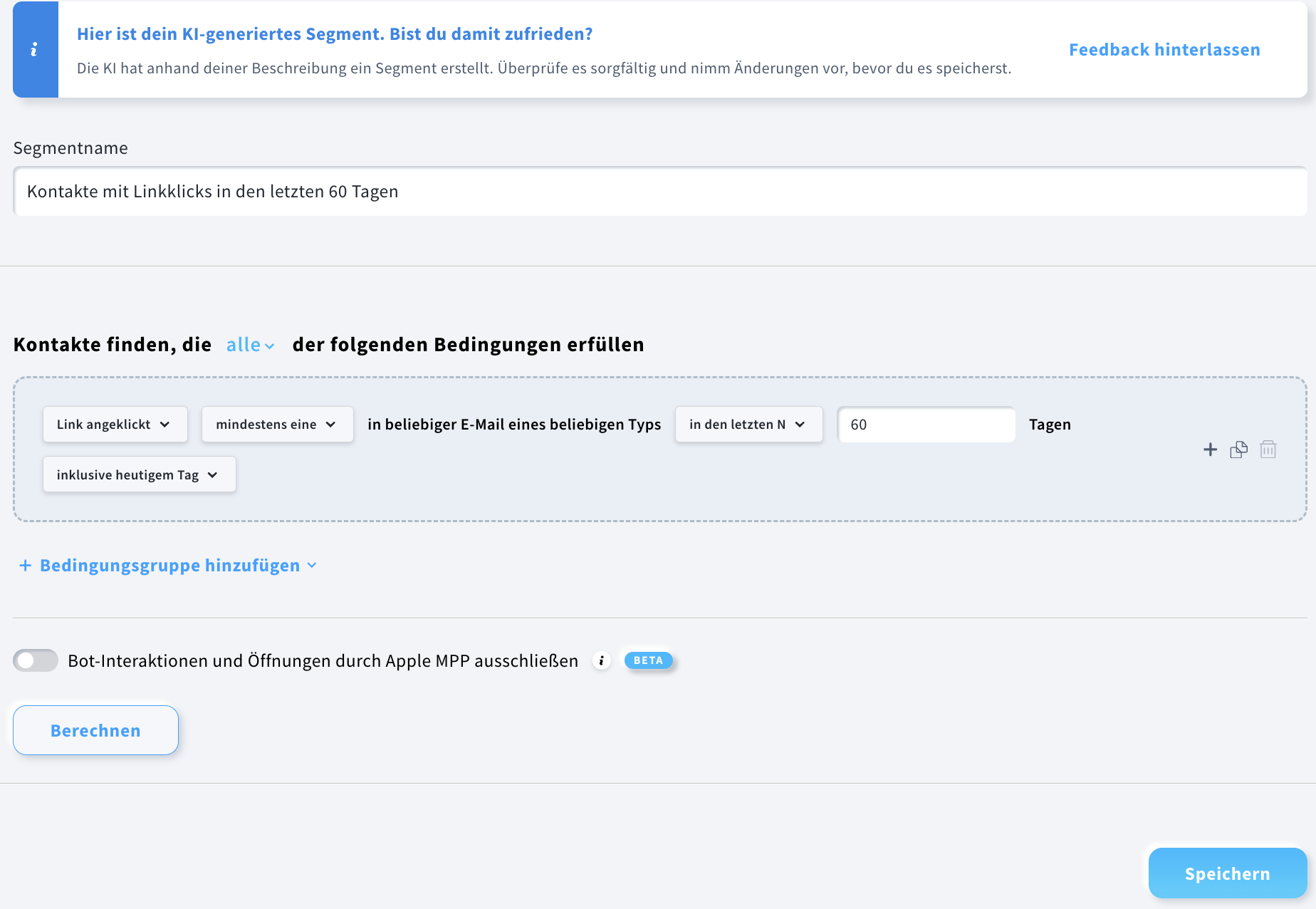Open the inklusive heutigem Tag dropdown
The image size is (1316, 909).
(x=139, y=474)
